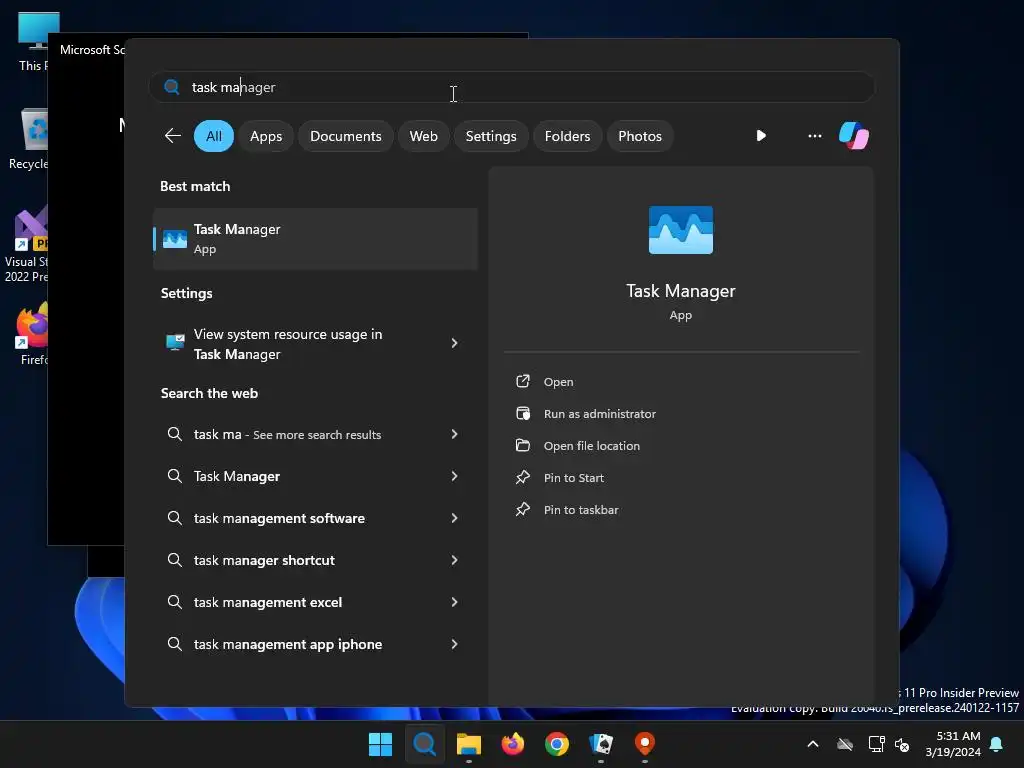Image resolution: width=1024 pixels, height=768 pixels.
Task: Open the Solitaire cards app on taskbar
Action: 601,744
